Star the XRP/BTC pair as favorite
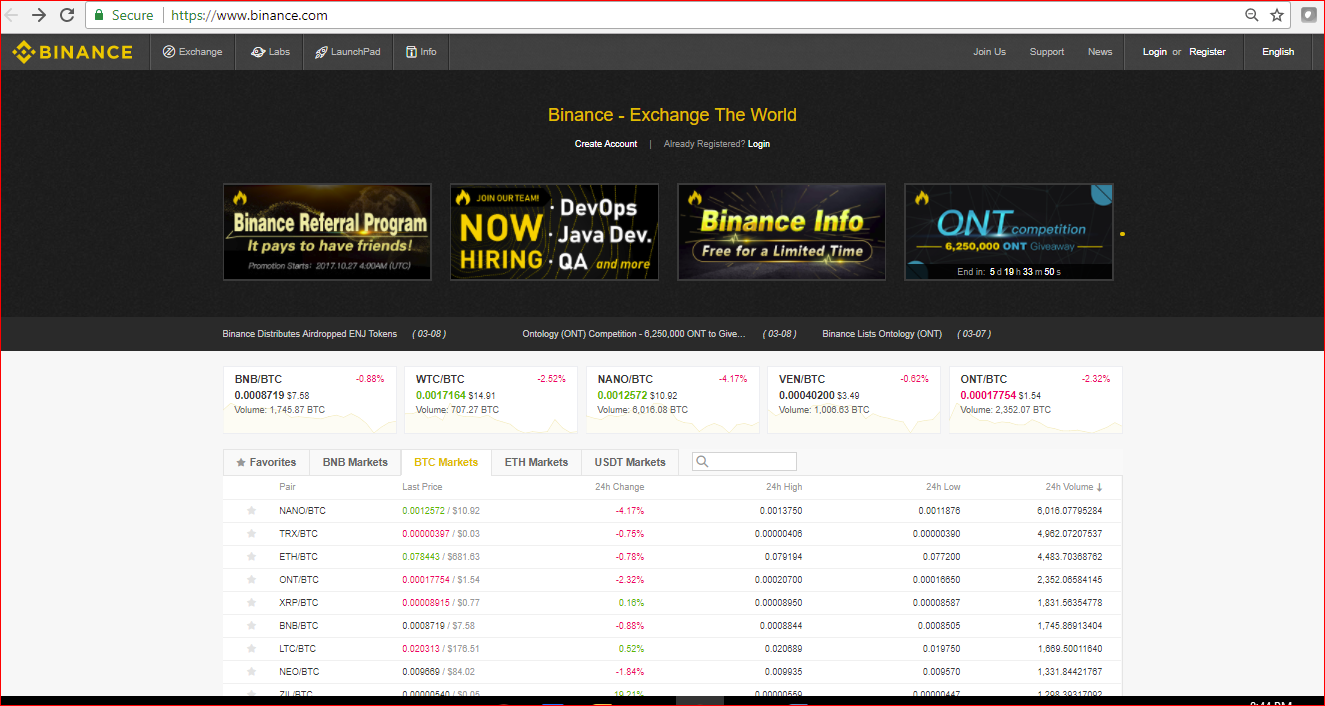Image resolution: width=1325 pixels, height=706 pixels. coord(252,603)
